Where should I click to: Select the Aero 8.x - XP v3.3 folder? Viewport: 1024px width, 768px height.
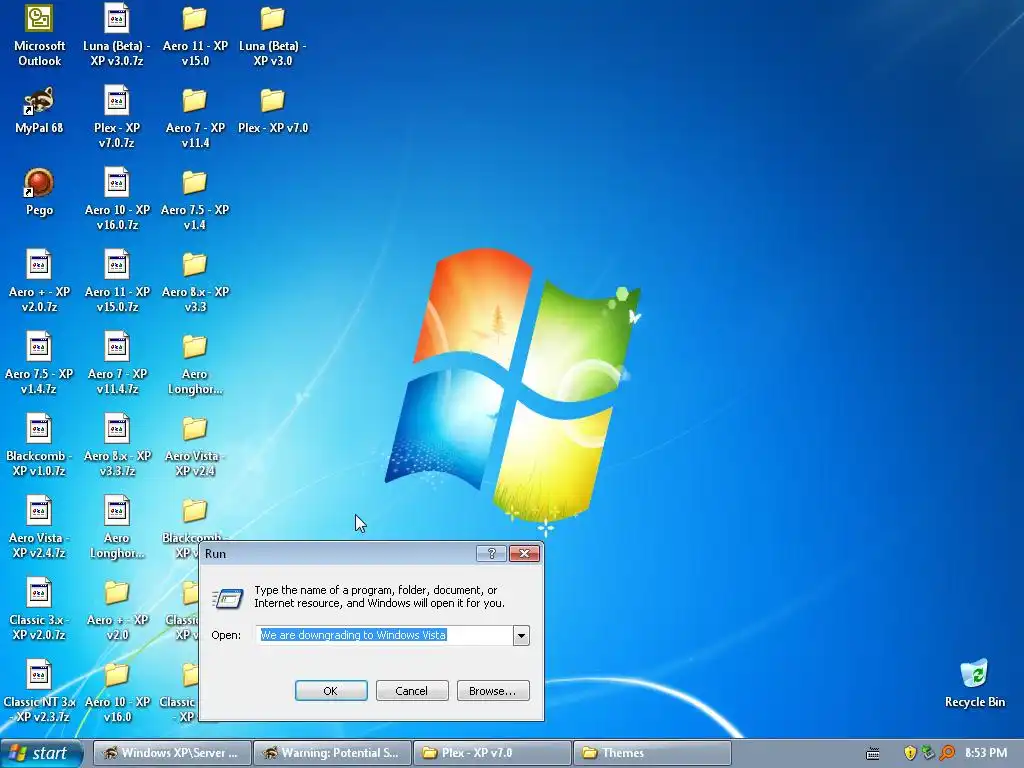195,281
